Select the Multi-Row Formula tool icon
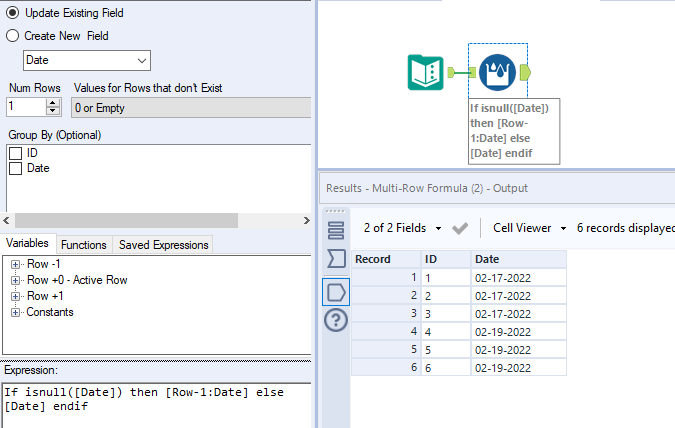675x428 pixels. (x=497, y=73)
